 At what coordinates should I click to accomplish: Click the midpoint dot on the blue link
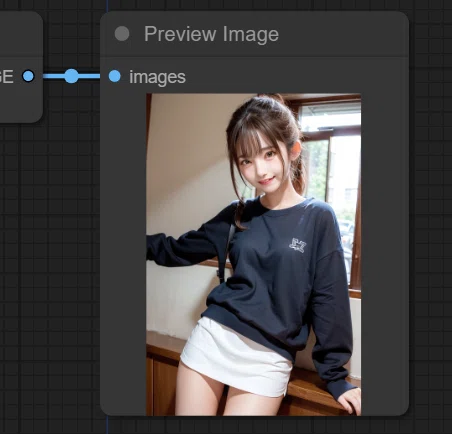point(71,76)
